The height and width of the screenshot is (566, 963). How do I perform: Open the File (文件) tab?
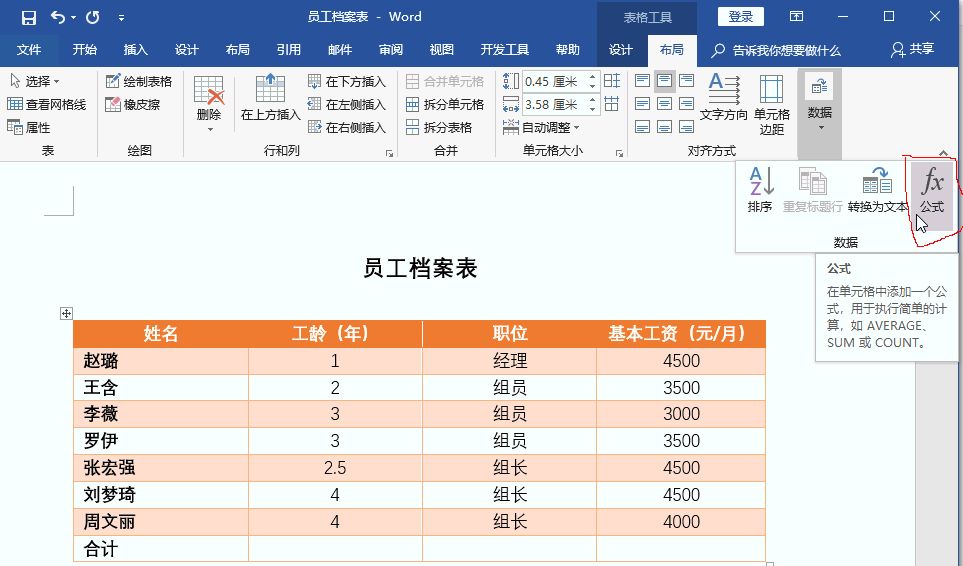point(29,50)
